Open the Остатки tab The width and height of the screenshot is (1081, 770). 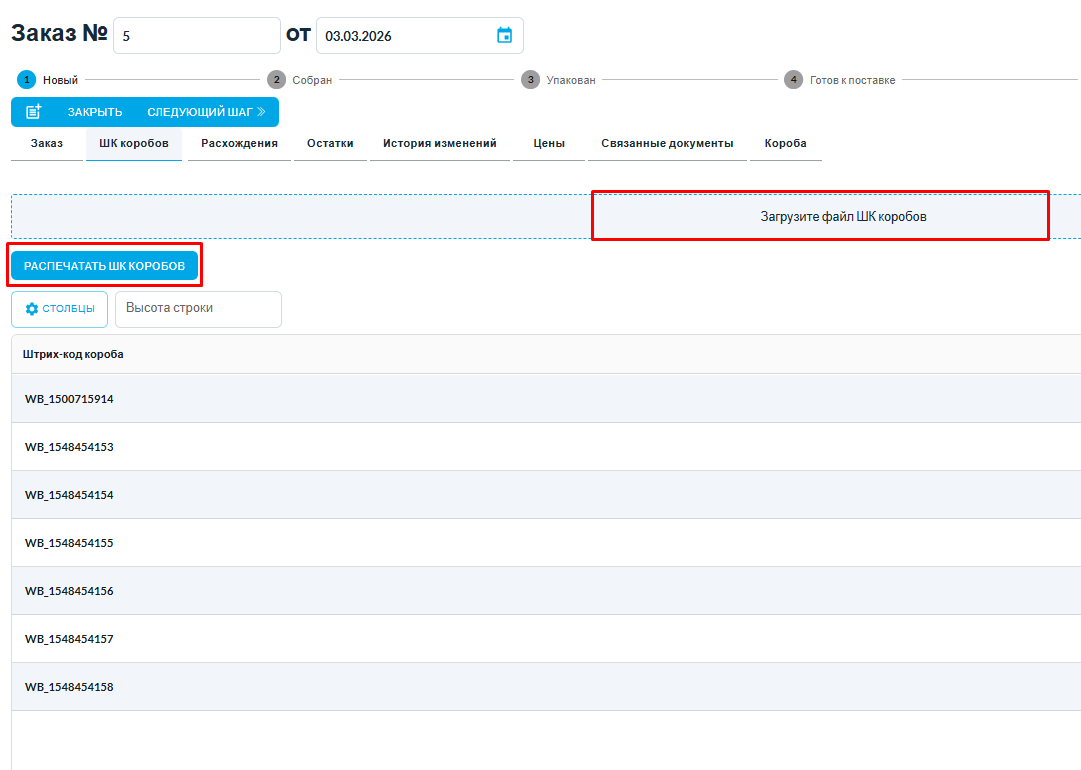click(x=330, y=144)
